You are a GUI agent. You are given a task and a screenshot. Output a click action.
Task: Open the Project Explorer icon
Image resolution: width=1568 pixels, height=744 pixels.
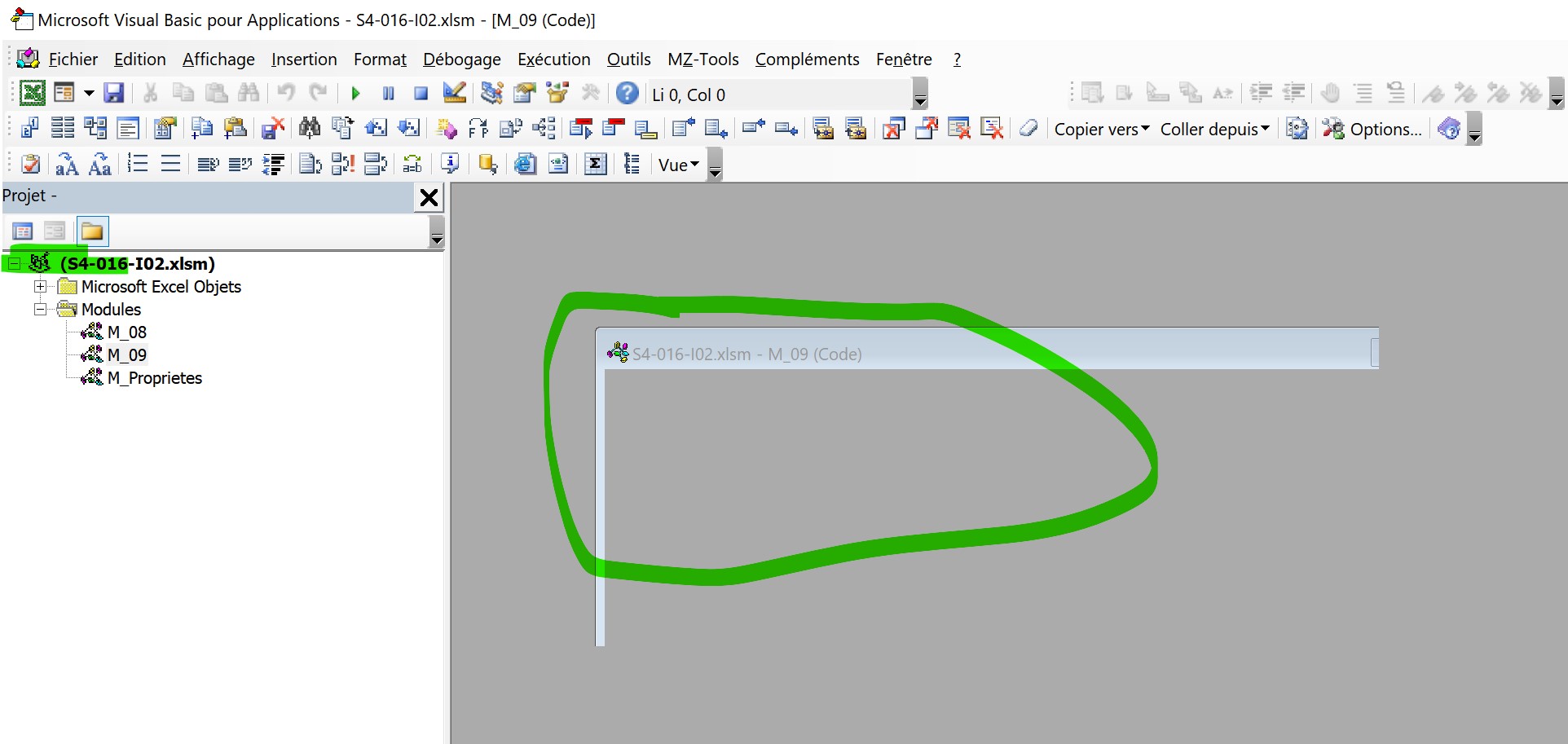click(x=491, y=93)
